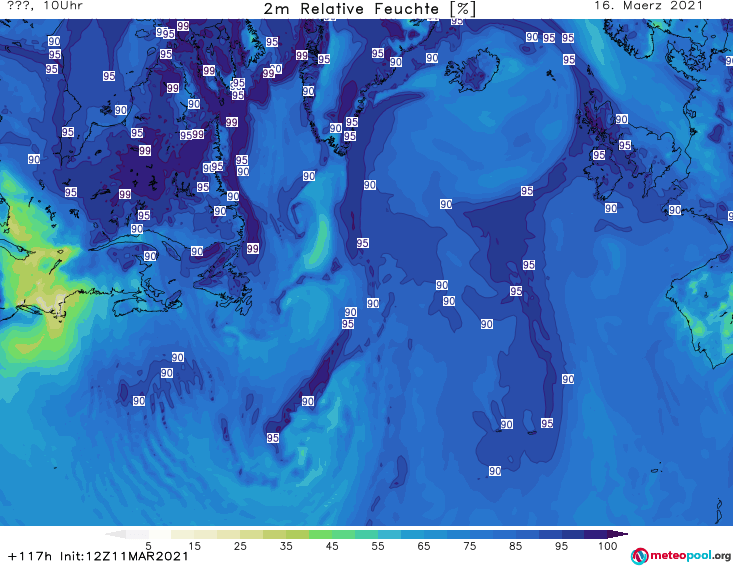Click the '2m Relative Feuchte [%]' map title

pos(369,9)
